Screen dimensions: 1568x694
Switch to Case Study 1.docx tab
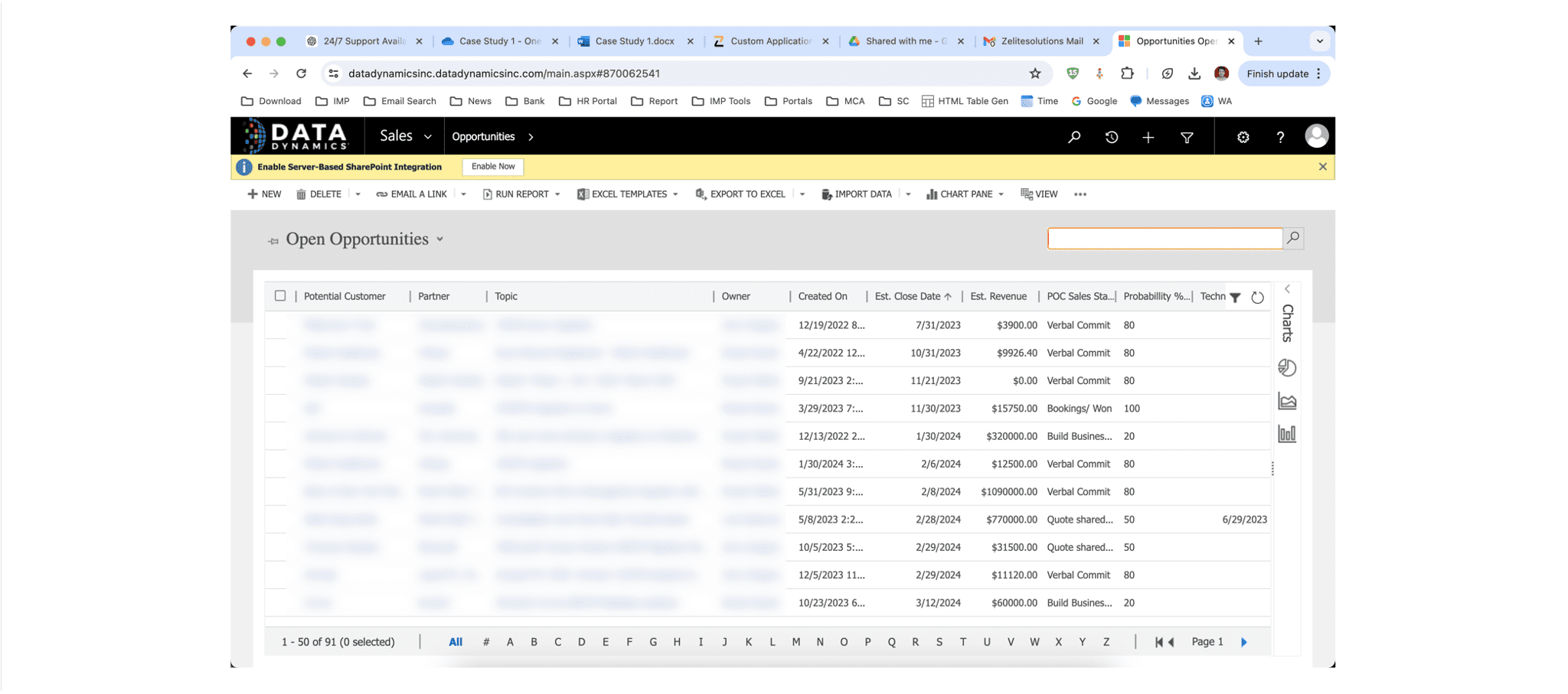635,41
